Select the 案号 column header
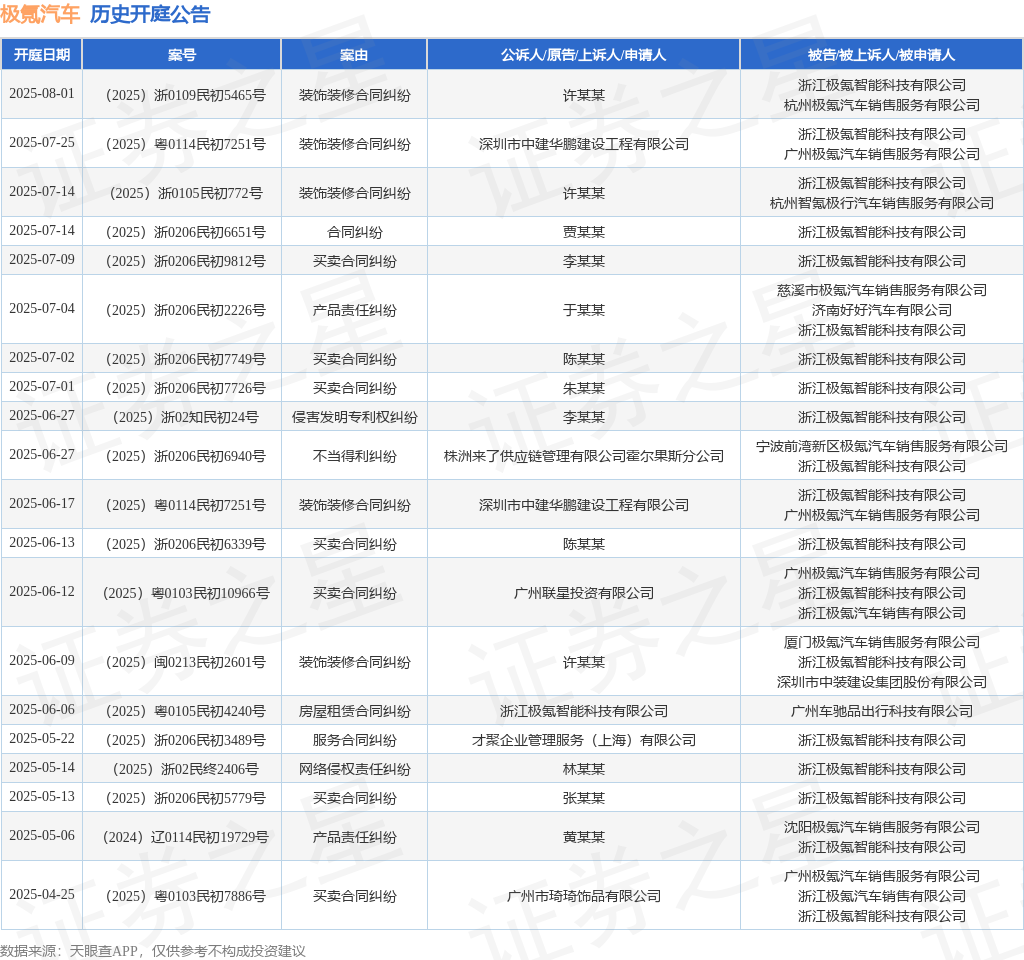 (182, 55)
